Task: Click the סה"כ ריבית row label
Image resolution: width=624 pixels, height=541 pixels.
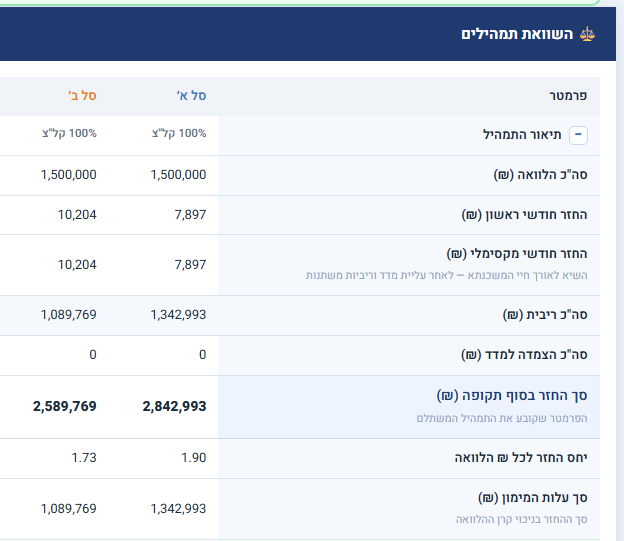Action: (545, 315)
